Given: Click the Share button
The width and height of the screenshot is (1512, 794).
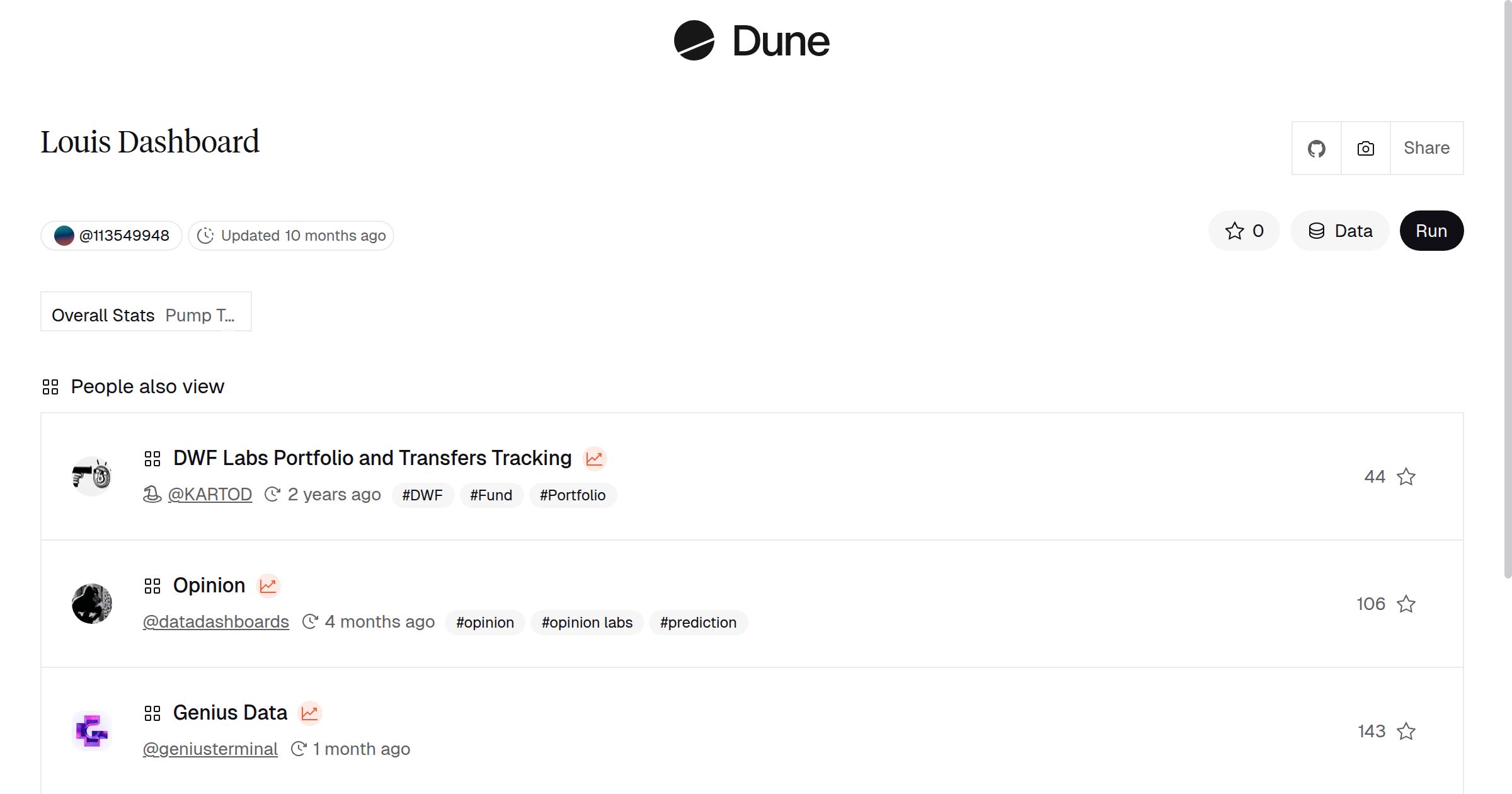Looking at the screenshot, I should click(1426, 149).
